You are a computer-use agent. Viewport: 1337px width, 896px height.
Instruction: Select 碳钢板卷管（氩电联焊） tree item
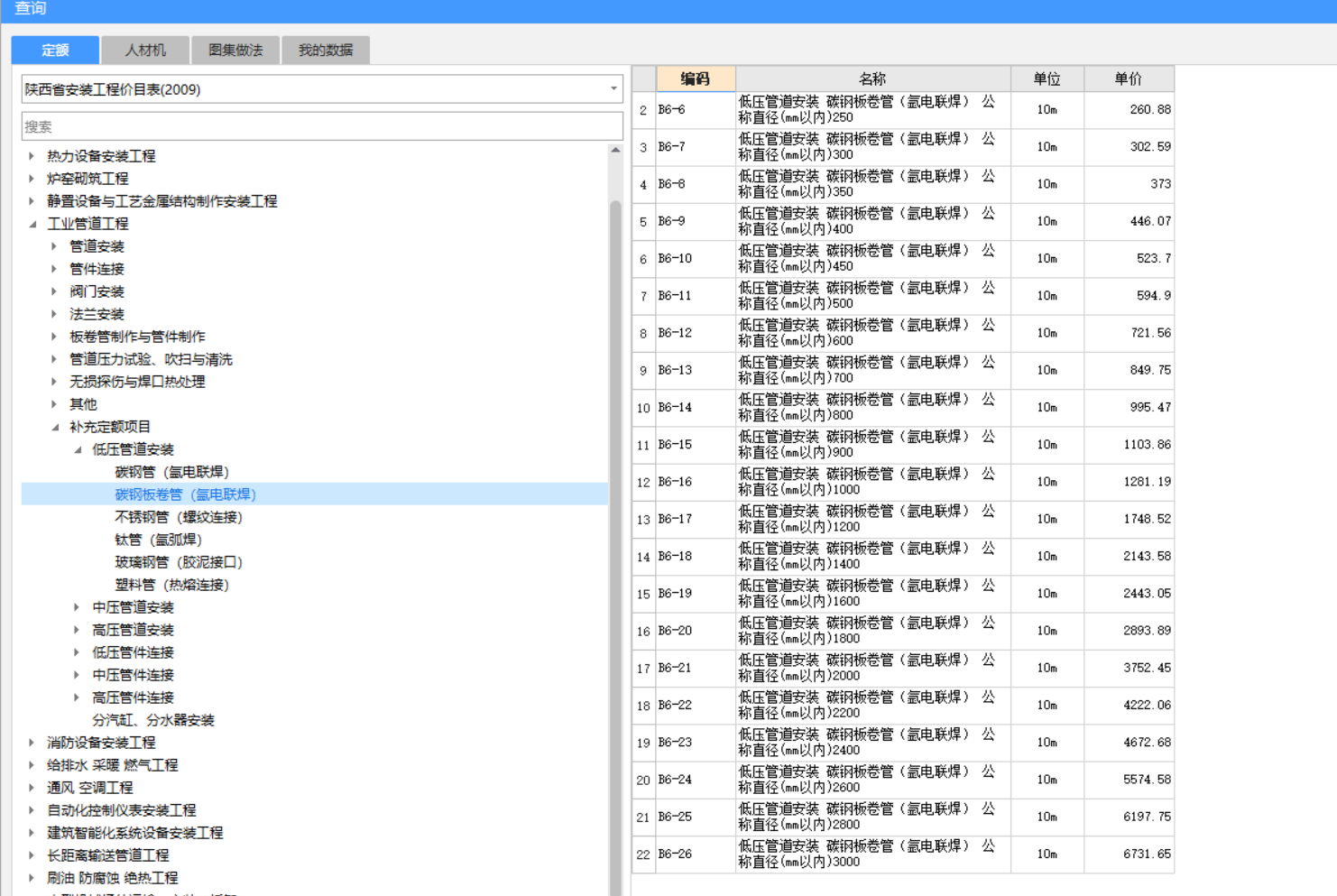(x=186, y=494)
